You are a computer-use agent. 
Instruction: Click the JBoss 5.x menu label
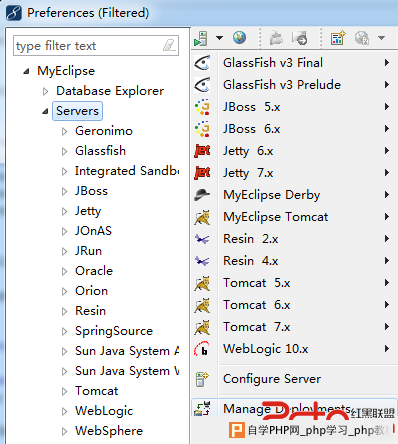coord(252,107)
